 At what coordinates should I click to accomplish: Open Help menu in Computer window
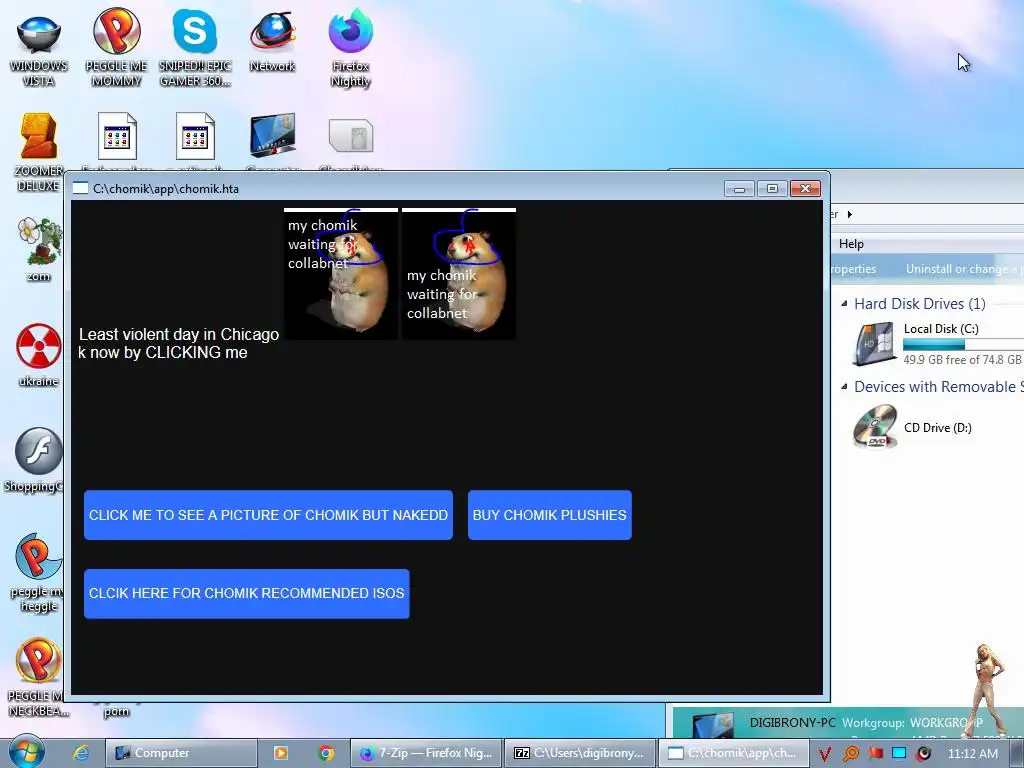[x=851, y=244]
